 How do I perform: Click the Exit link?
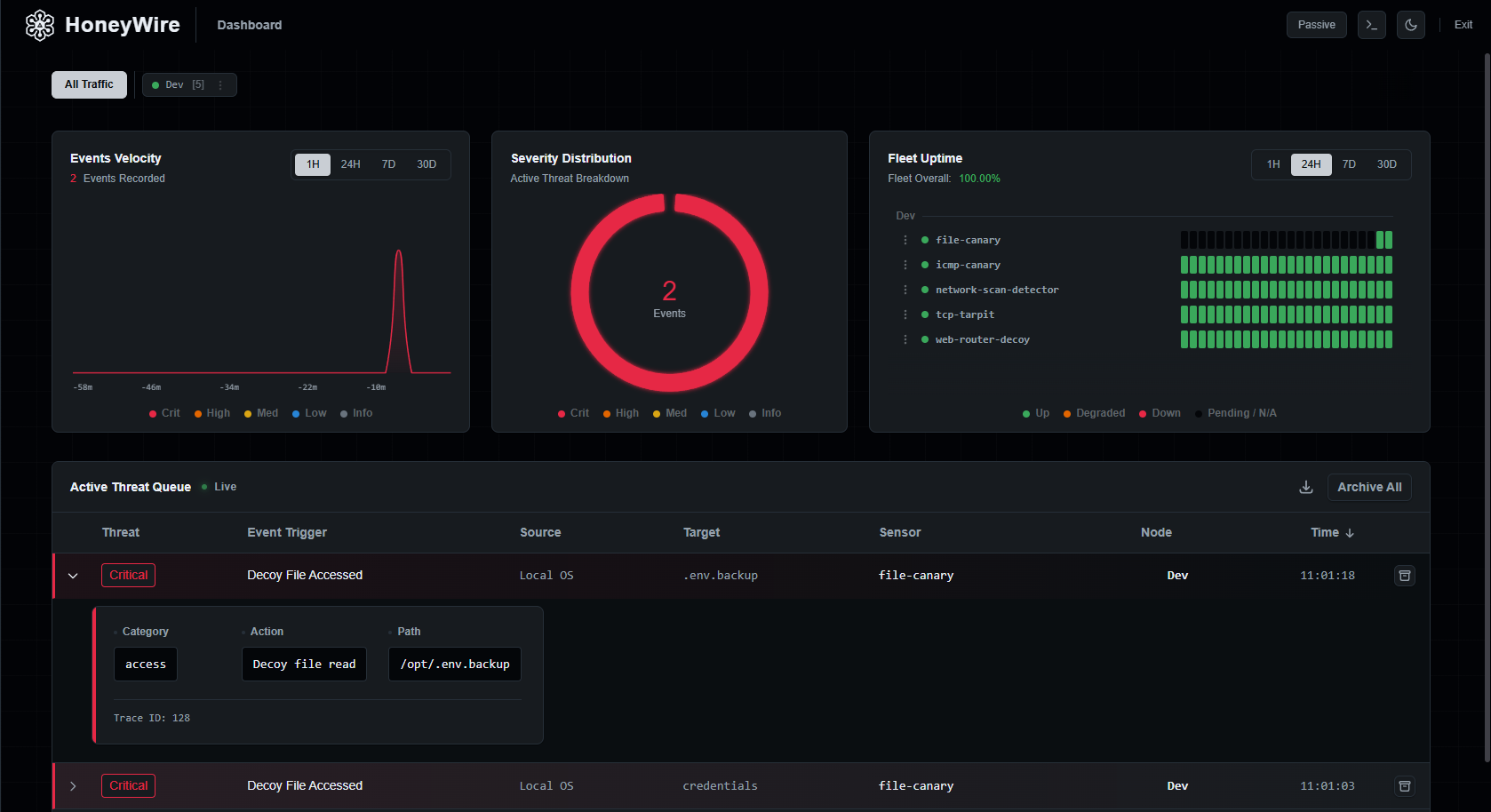1463,25
